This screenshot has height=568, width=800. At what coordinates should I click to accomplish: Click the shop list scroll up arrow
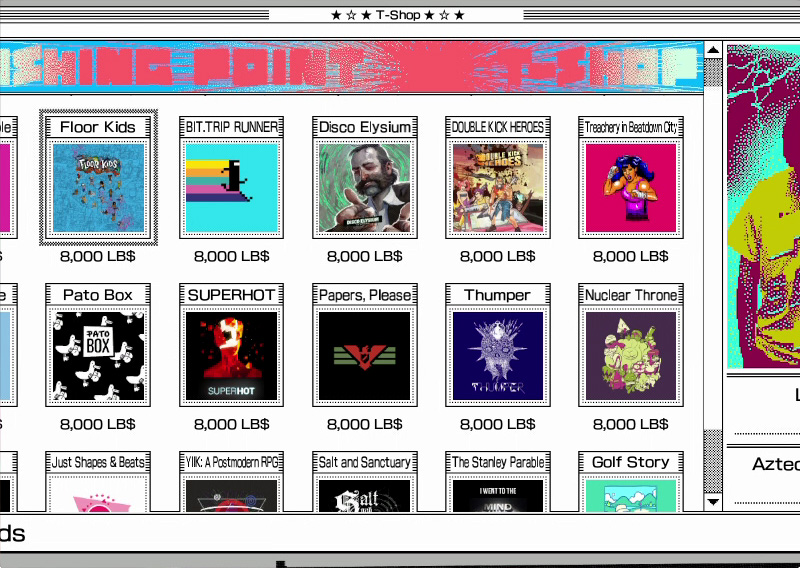pyautogui.click(x=713, y=50)
